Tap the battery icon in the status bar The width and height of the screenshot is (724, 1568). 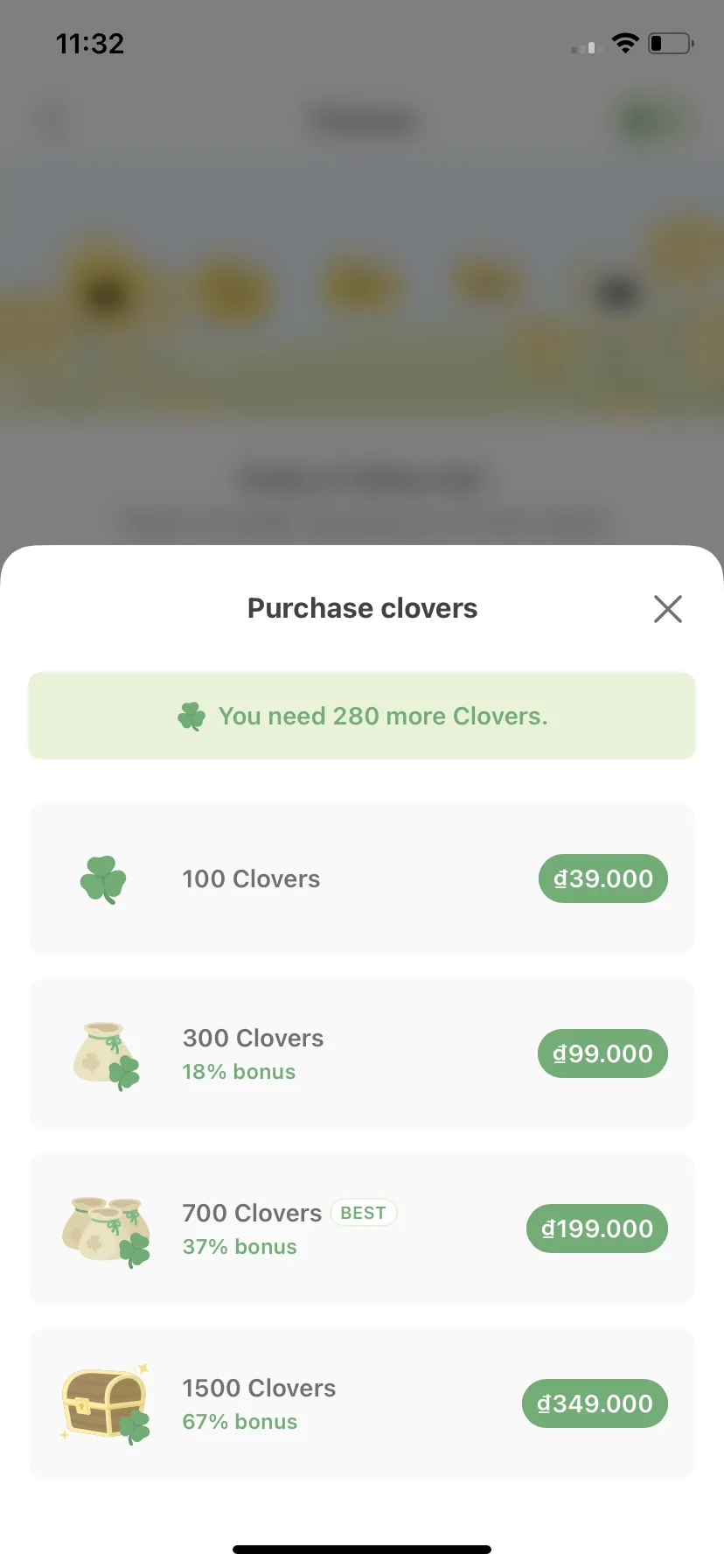(671, 43)
